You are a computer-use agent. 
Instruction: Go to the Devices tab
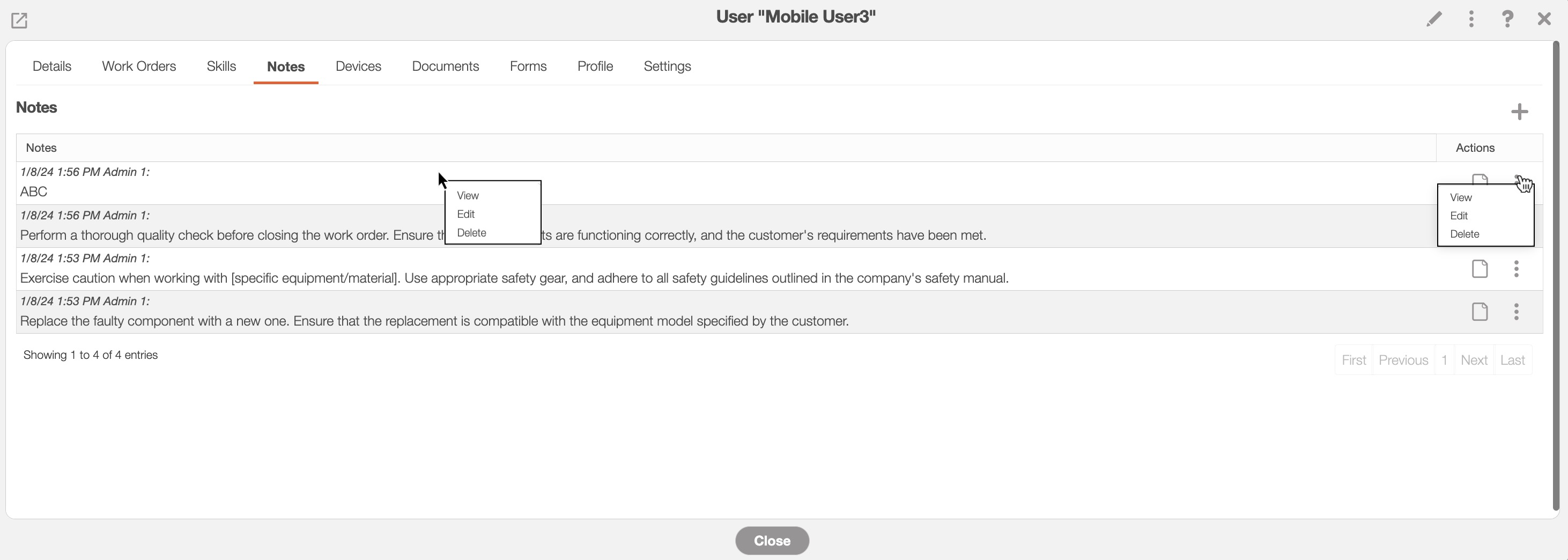click(358, 67)
